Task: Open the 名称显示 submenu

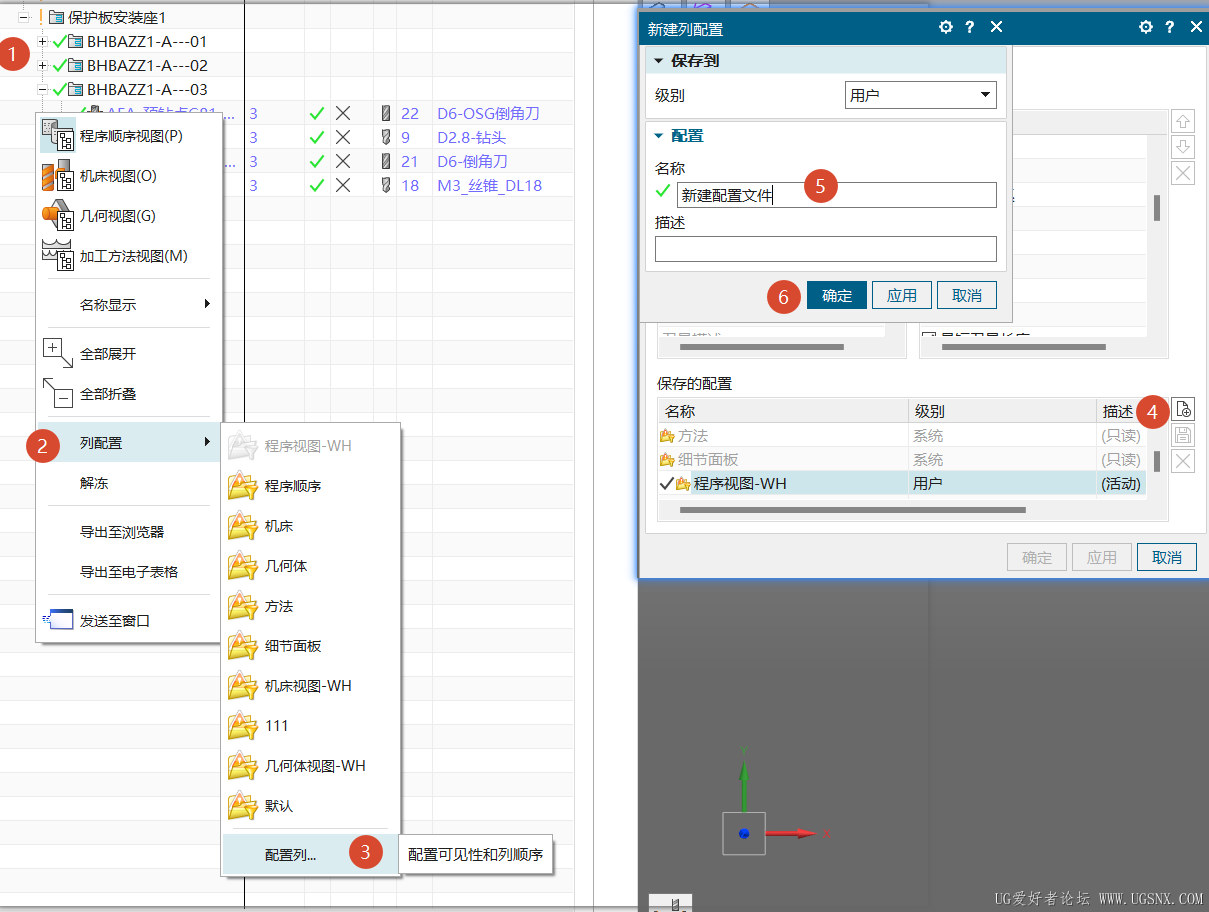Action: point(128,305)
